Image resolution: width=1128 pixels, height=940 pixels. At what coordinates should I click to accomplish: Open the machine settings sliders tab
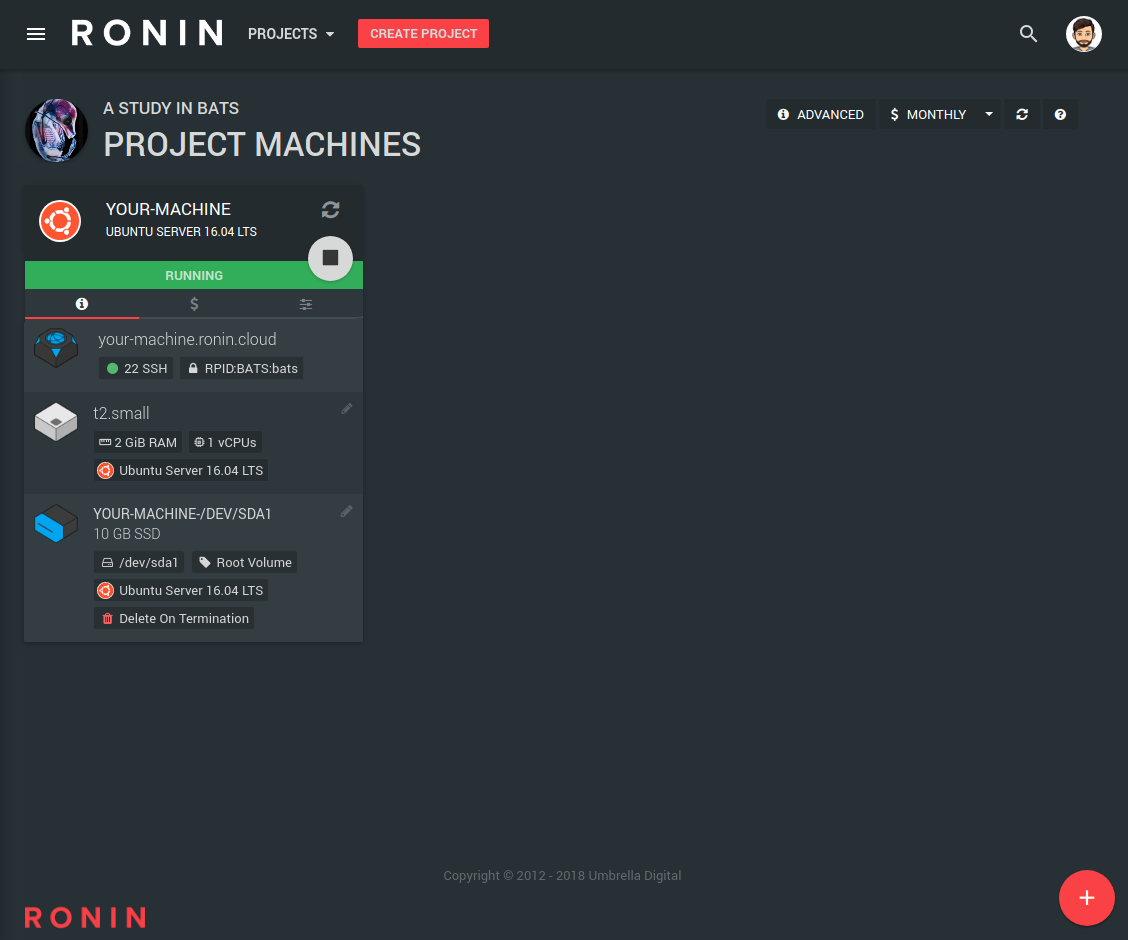point(305,303)
